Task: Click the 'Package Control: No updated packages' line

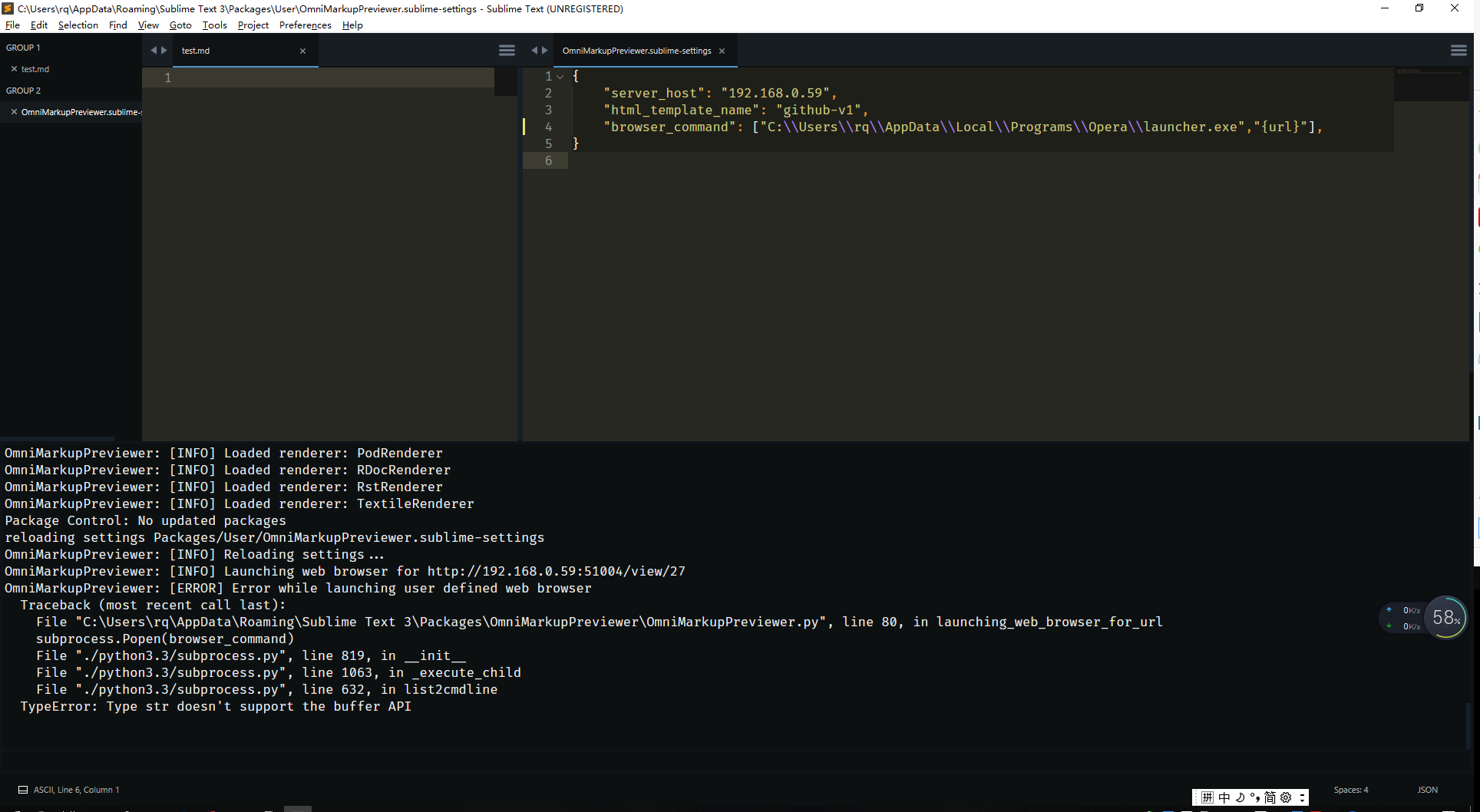Action: pyautogui.click(x=145, y=520)
